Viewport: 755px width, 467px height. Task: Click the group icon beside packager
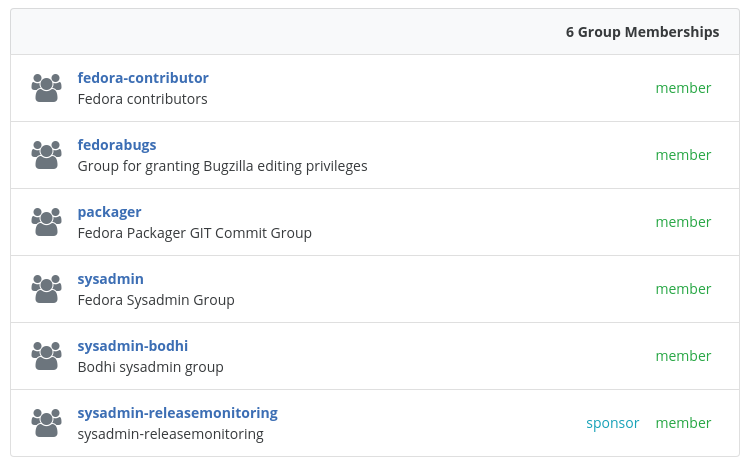click(x=47, y=221)
